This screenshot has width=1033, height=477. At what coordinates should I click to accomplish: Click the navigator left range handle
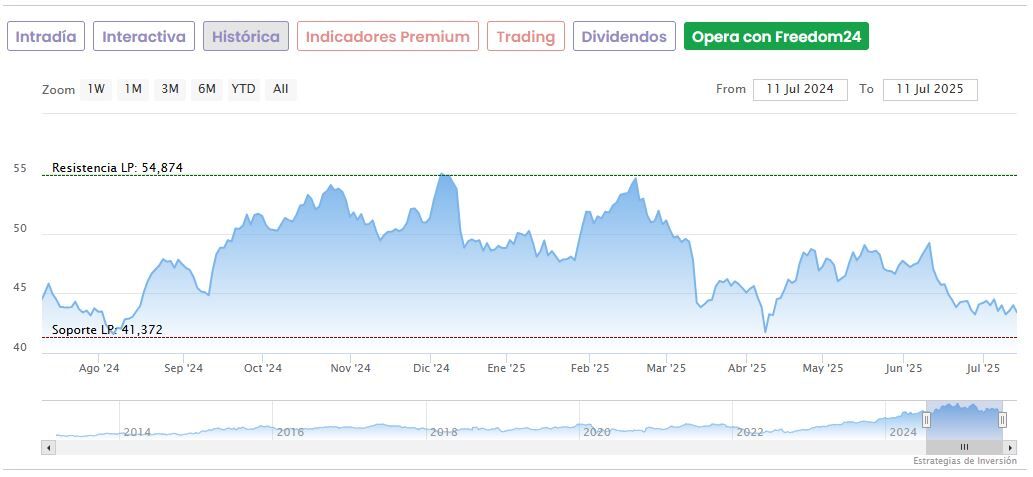point(926,420)
